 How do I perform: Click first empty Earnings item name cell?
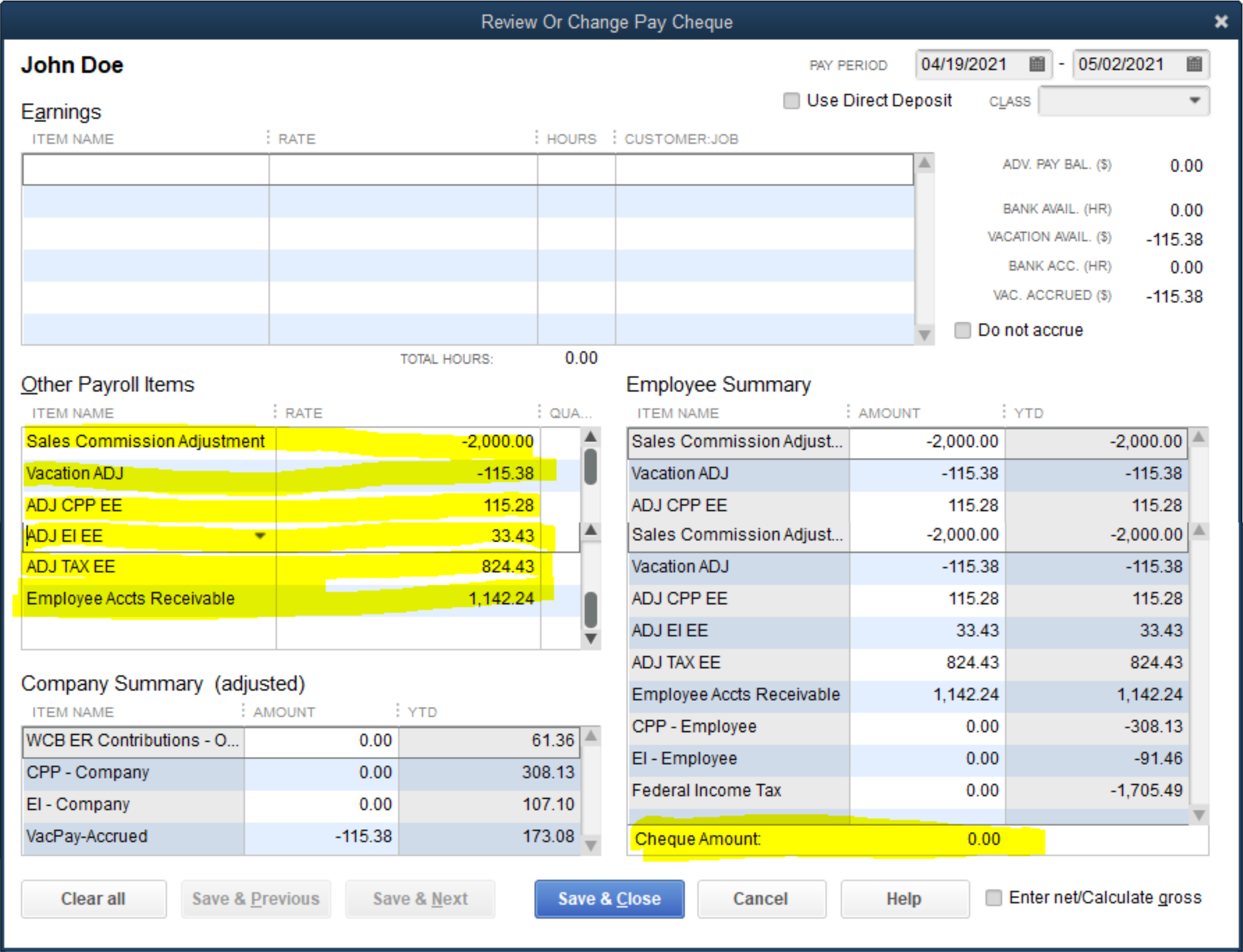tap(145, 170)
